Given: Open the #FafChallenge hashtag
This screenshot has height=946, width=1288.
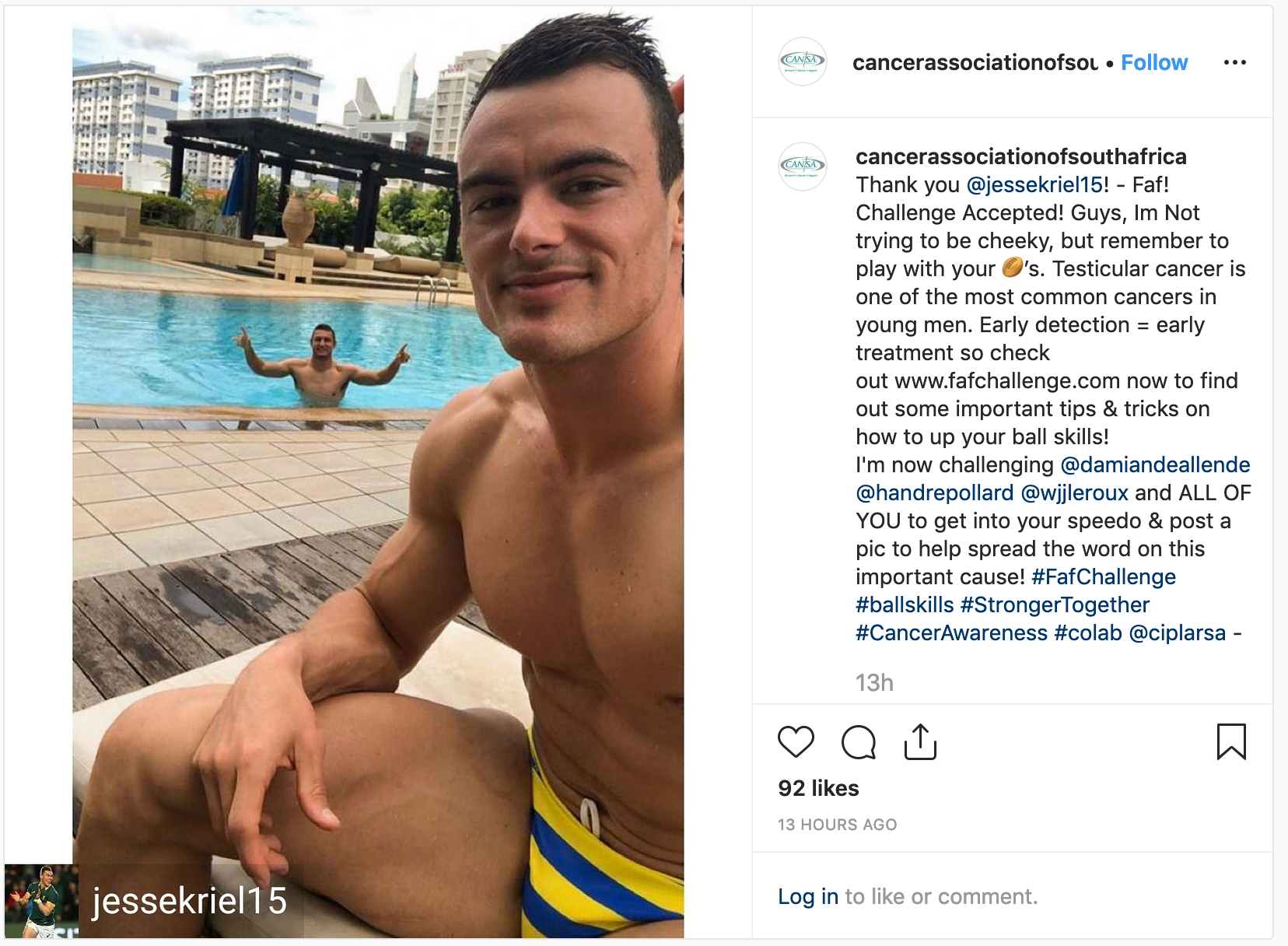Looking at the screenshot, I should 1104,576.
